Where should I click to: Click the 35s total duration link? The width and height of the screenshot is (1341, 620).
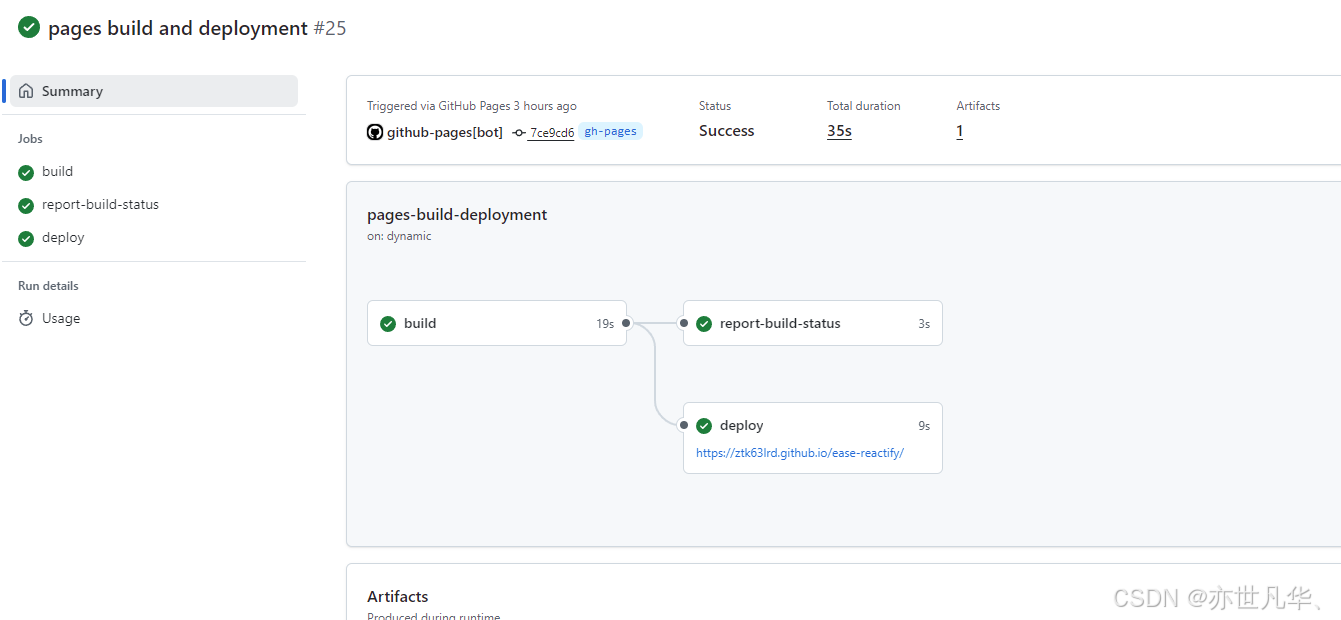(839, 131)
